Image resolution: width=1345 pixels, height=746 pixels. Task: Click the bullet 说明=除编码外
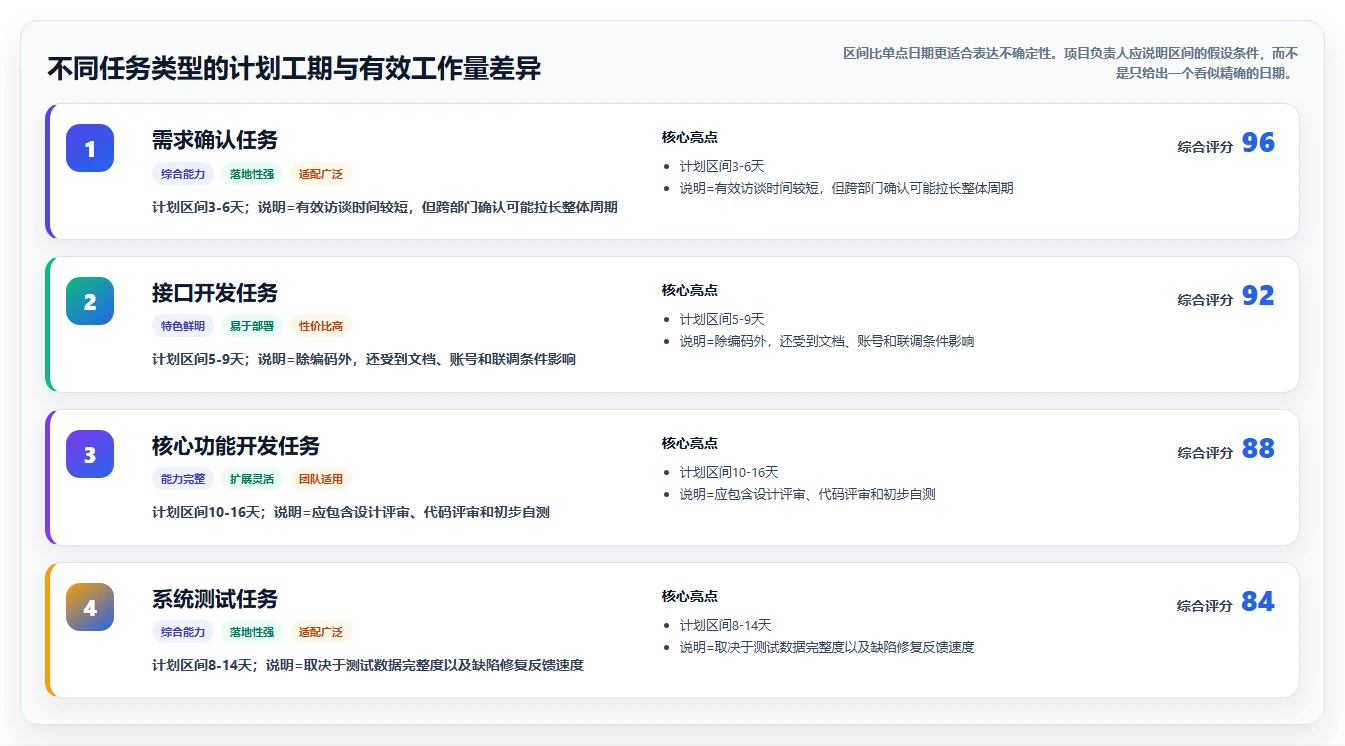point(827,341)
